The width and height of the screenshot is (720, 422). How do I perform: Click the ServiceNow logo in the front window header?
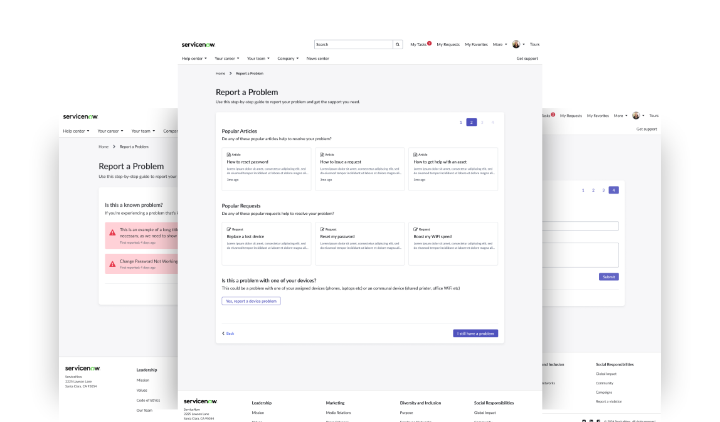[x=196, y=45]
